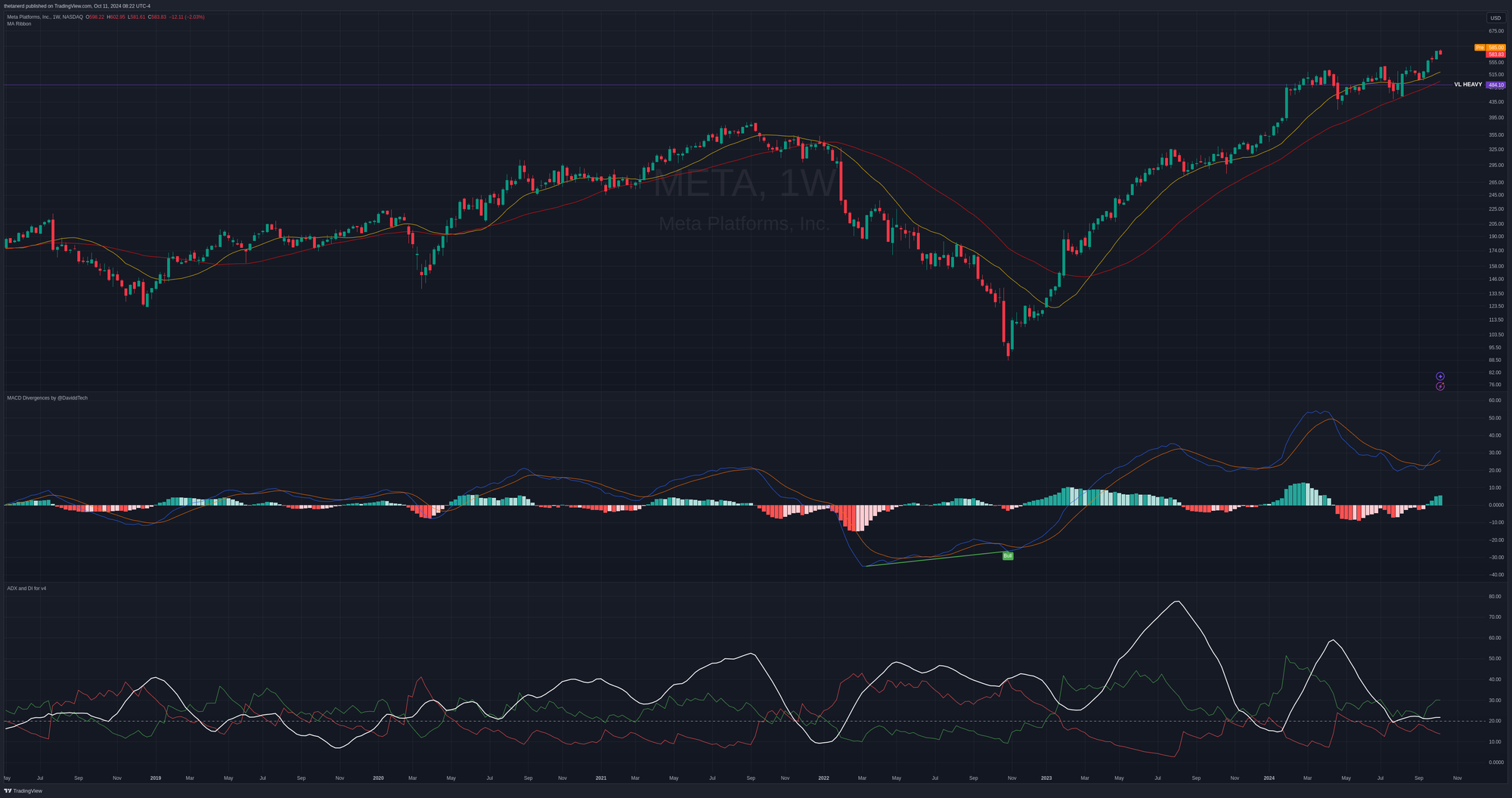
Task: Click the orange Pre 585.00 price label
Action: (1490, 48)
